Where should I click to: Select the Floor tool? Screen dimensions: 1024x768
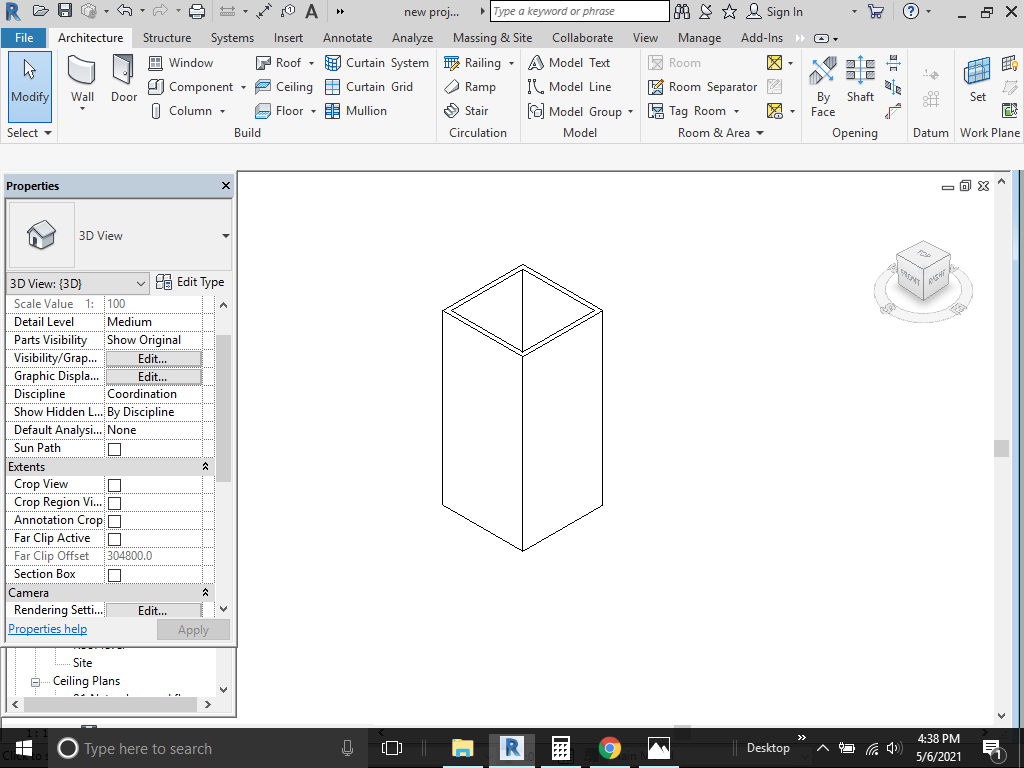point(279,111)
